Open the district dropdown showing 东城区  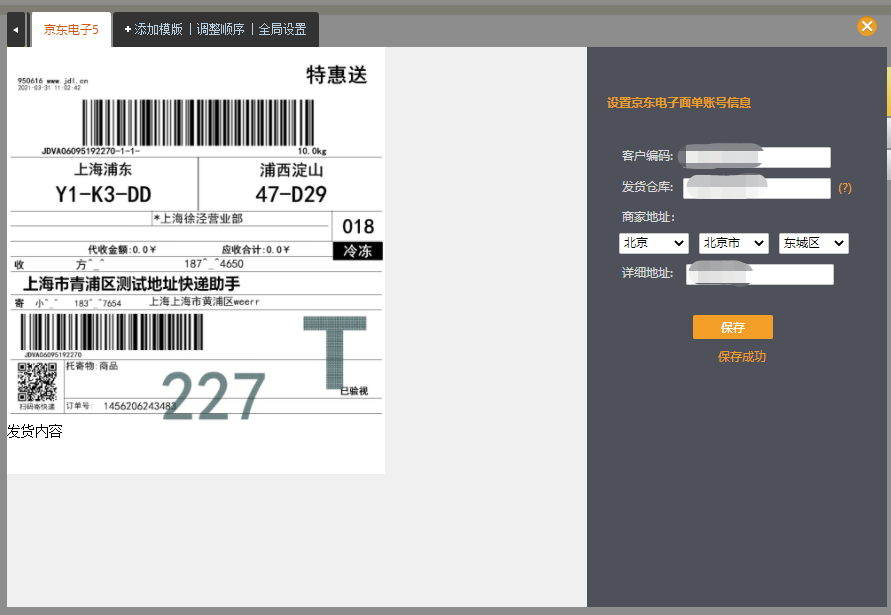(814, 243)
